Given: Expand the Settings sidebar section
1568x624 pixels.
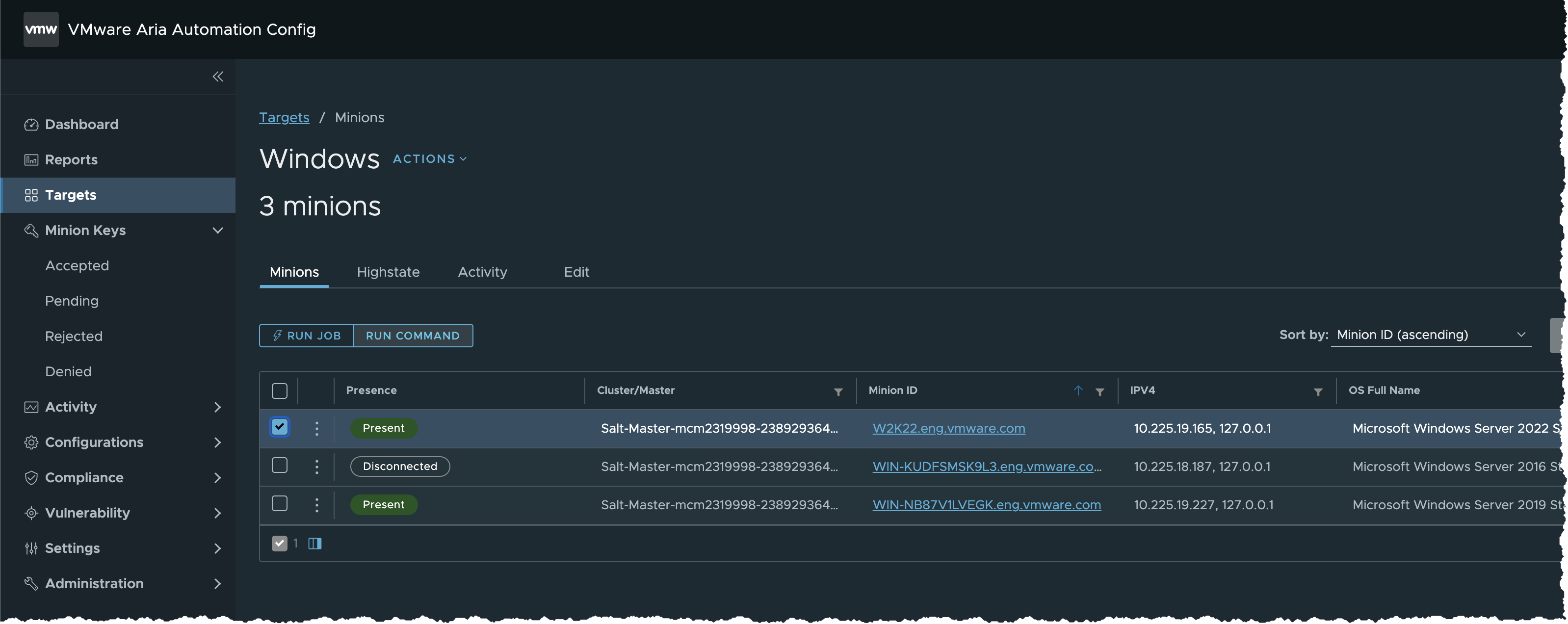Looking at the screenshot, I should click(x=218, y=548).
